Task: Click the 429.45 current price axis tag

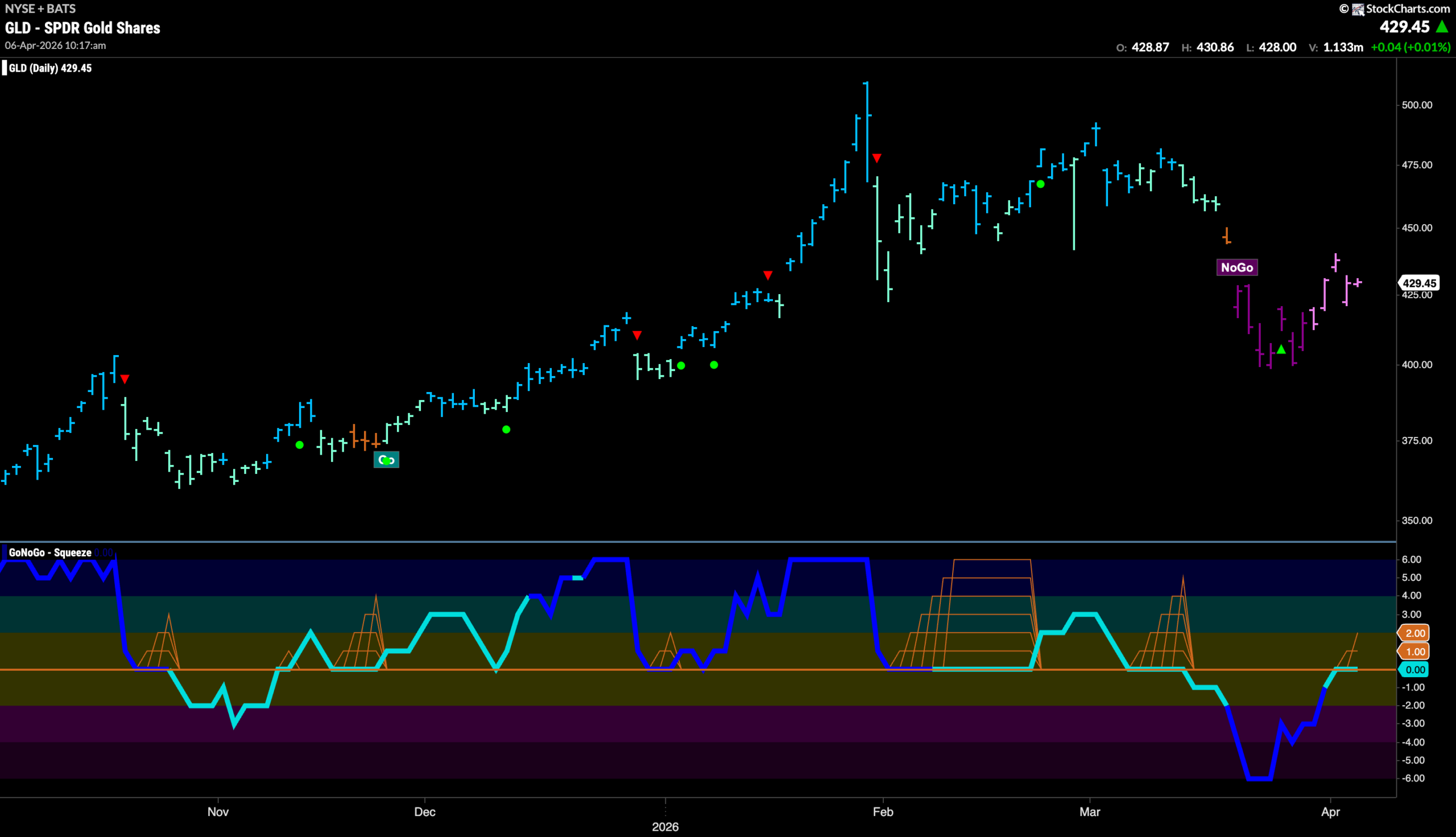Action: tap(1418, 283)
